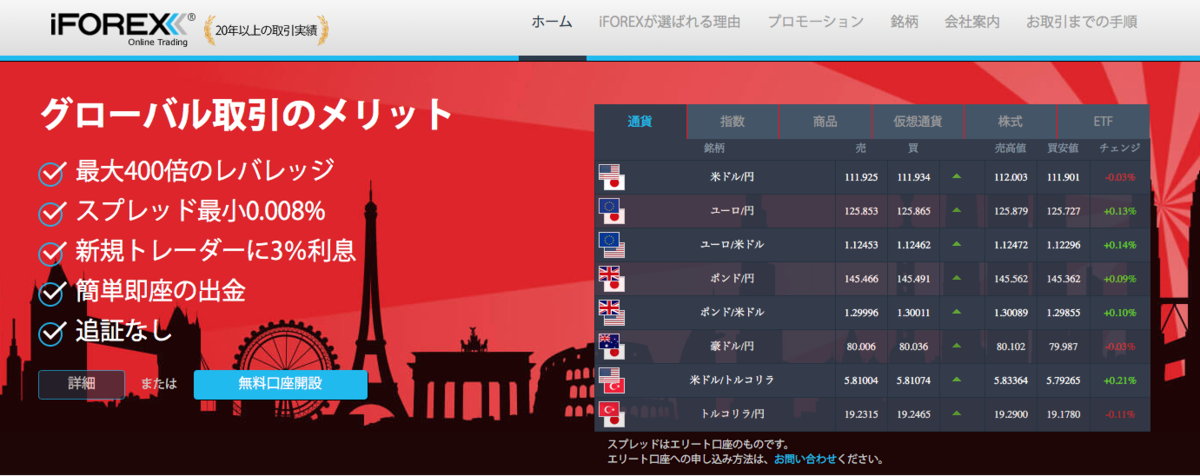Click the green up arrow in 米ドル/円 row

pos(957,177)
